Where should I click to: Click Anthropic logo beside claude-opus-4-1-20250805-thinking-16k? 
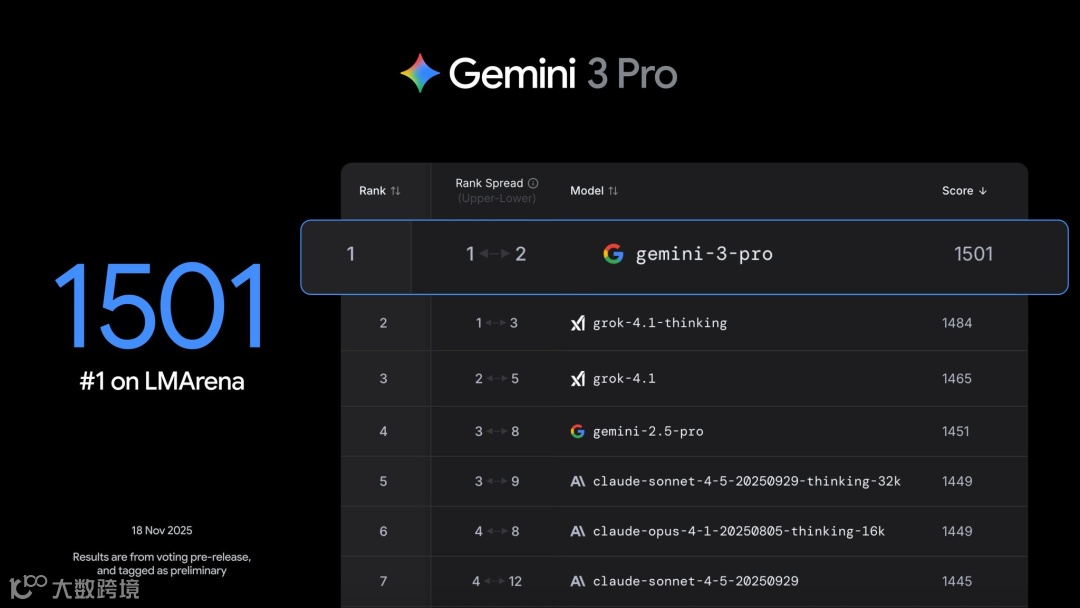point(578,531)
